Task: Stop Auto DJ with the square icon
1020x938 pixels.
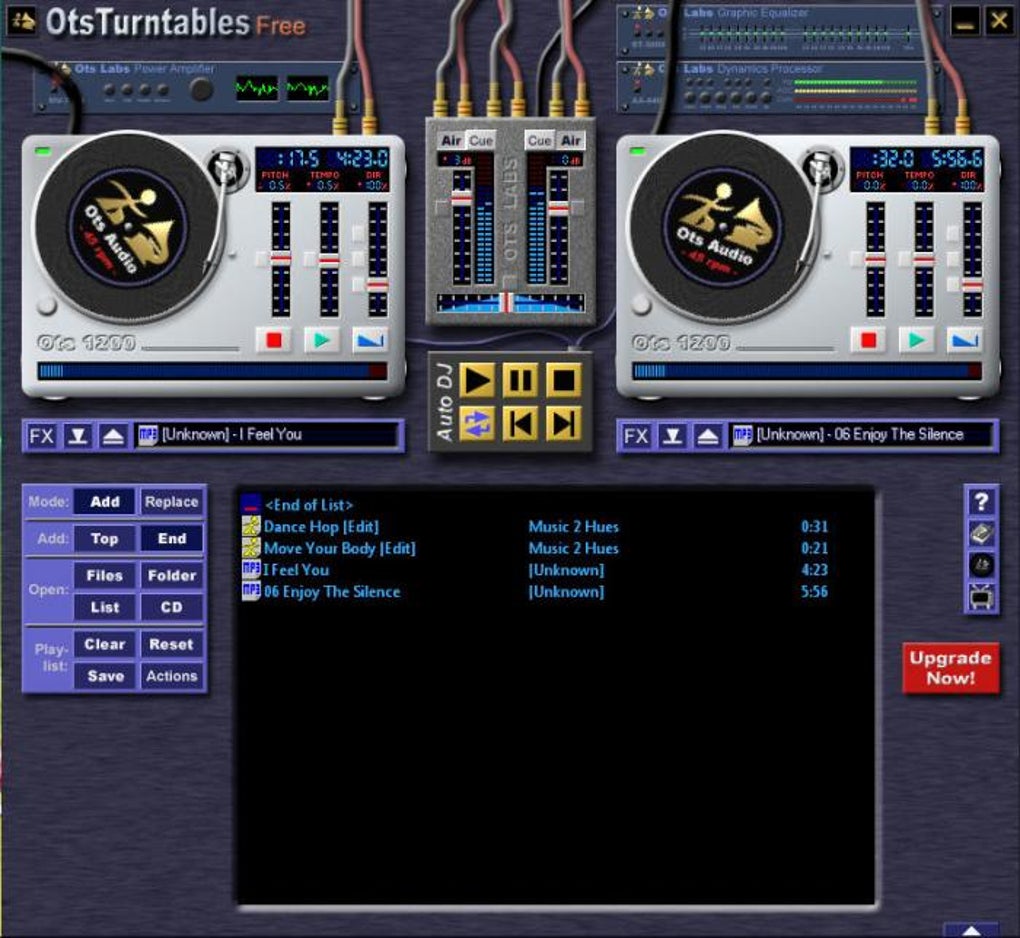Action: [563, 381]
